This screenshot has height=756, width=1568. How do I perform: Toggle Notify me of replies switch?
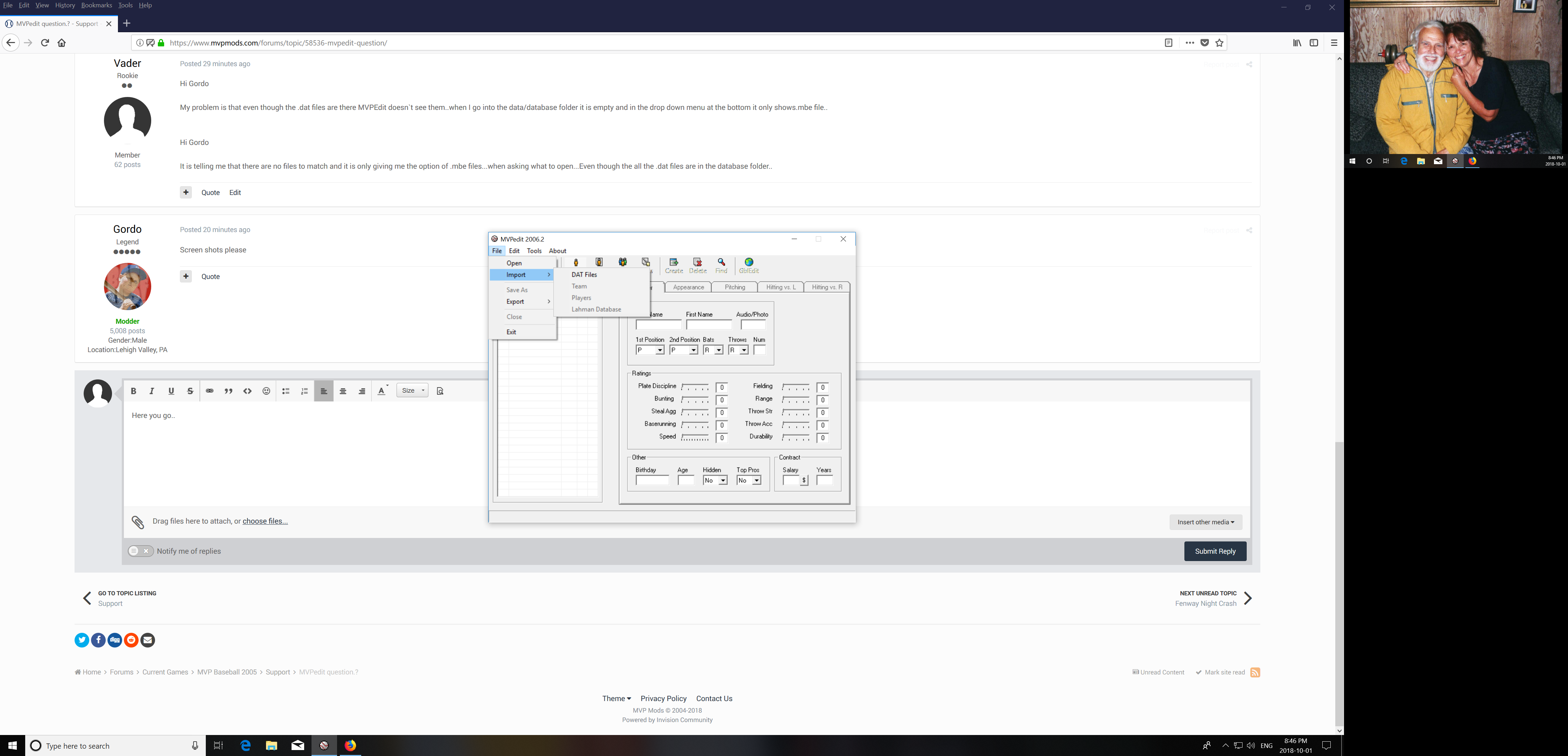point(141,551)
